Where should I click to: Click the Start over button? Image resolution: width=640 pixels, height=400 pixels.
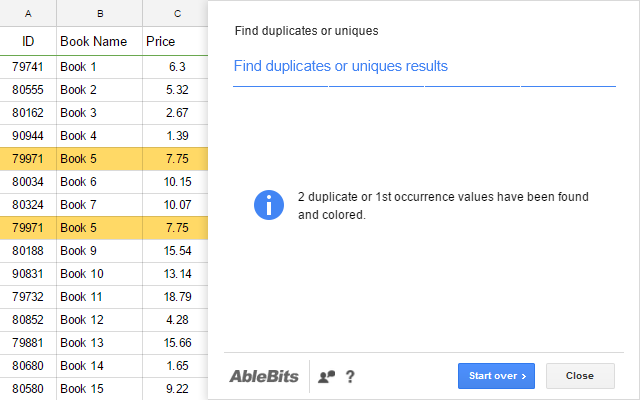coord(496,376)
